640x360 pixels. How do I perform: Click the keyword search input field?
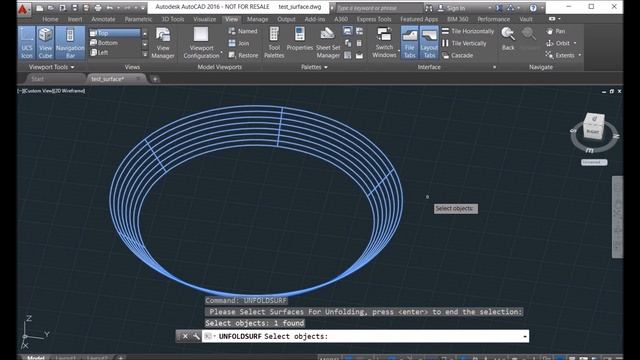(x=379, y=8)
